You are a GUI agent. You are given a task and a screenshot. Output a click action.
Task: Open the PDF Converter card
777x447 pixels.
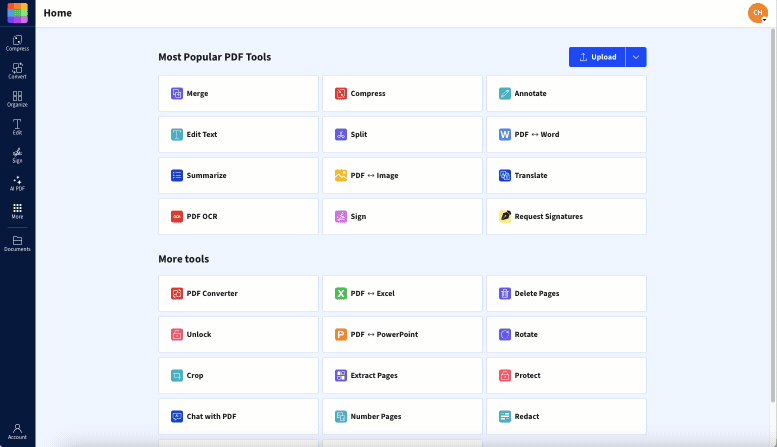point(238,293)
